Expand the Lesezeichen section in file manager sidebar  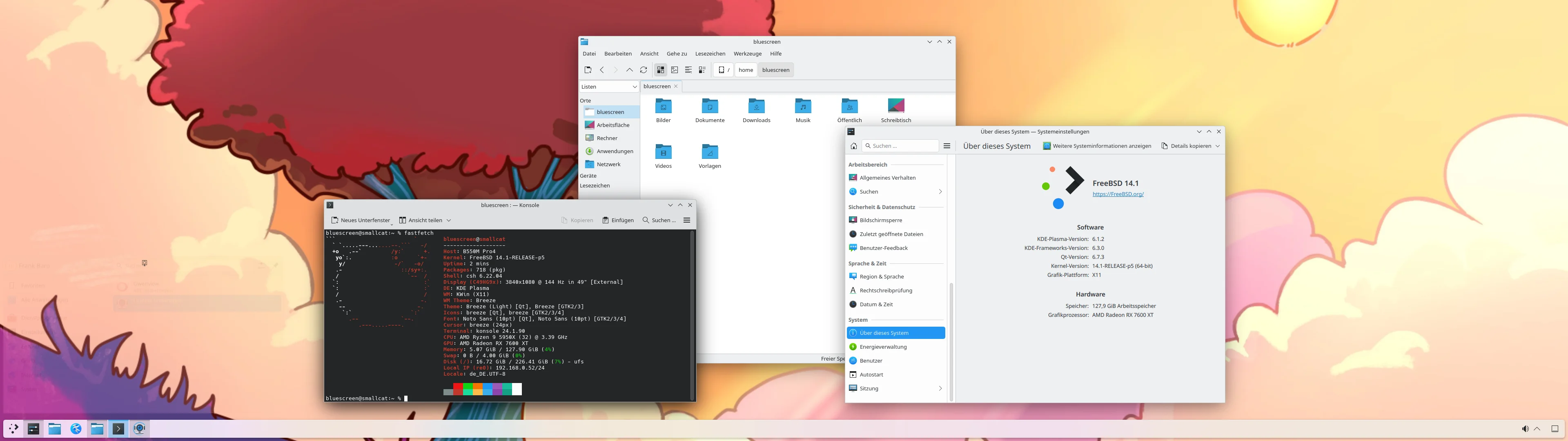[595, 185]
